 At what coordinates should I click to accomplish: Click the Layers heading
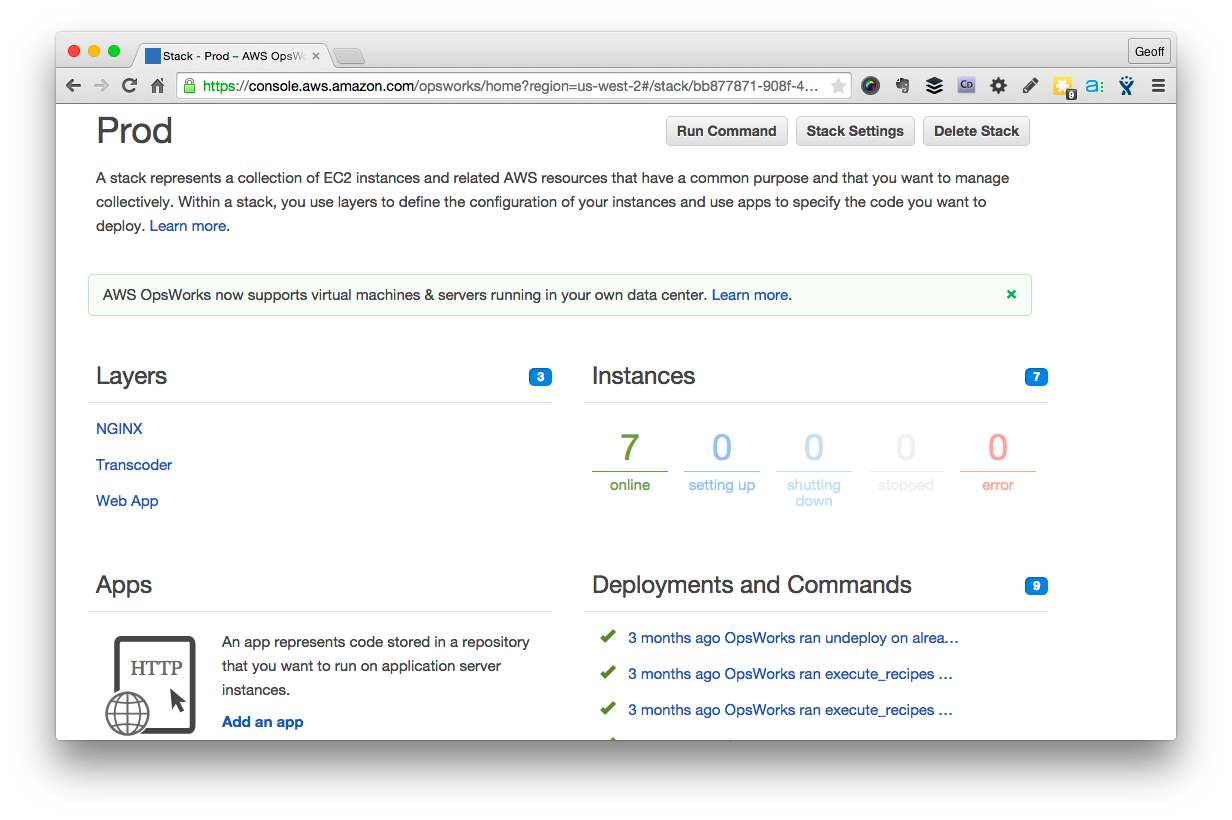click(131, 376)
